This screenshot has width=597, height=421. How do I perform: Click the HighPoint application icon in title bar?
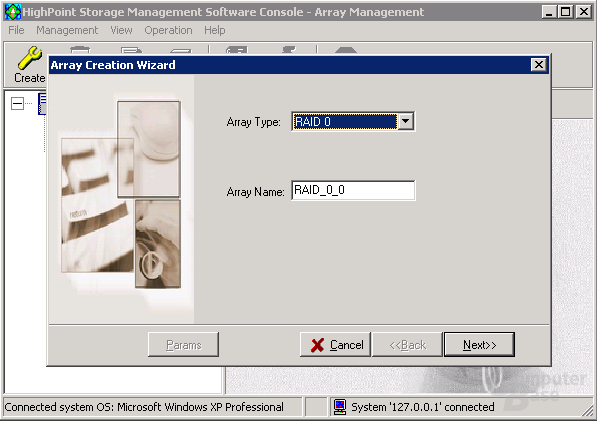coord(13,12)
